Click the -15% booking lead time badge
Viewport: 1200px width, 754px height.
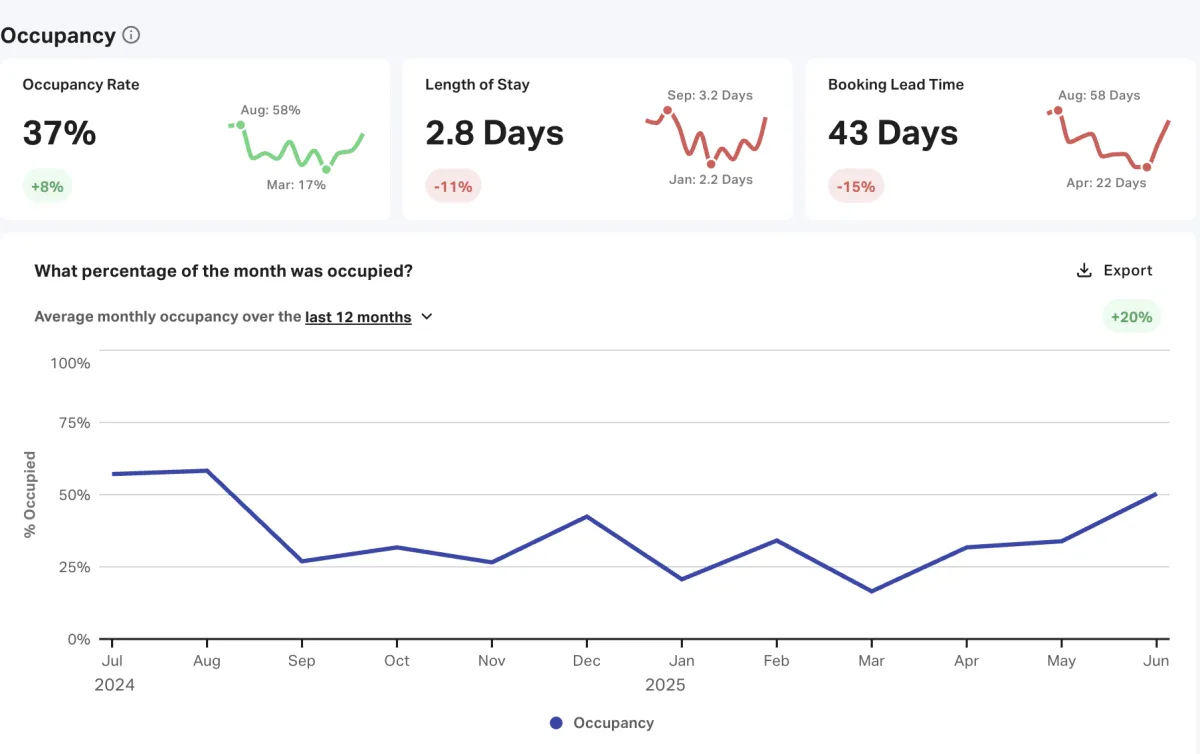point(856,186)
